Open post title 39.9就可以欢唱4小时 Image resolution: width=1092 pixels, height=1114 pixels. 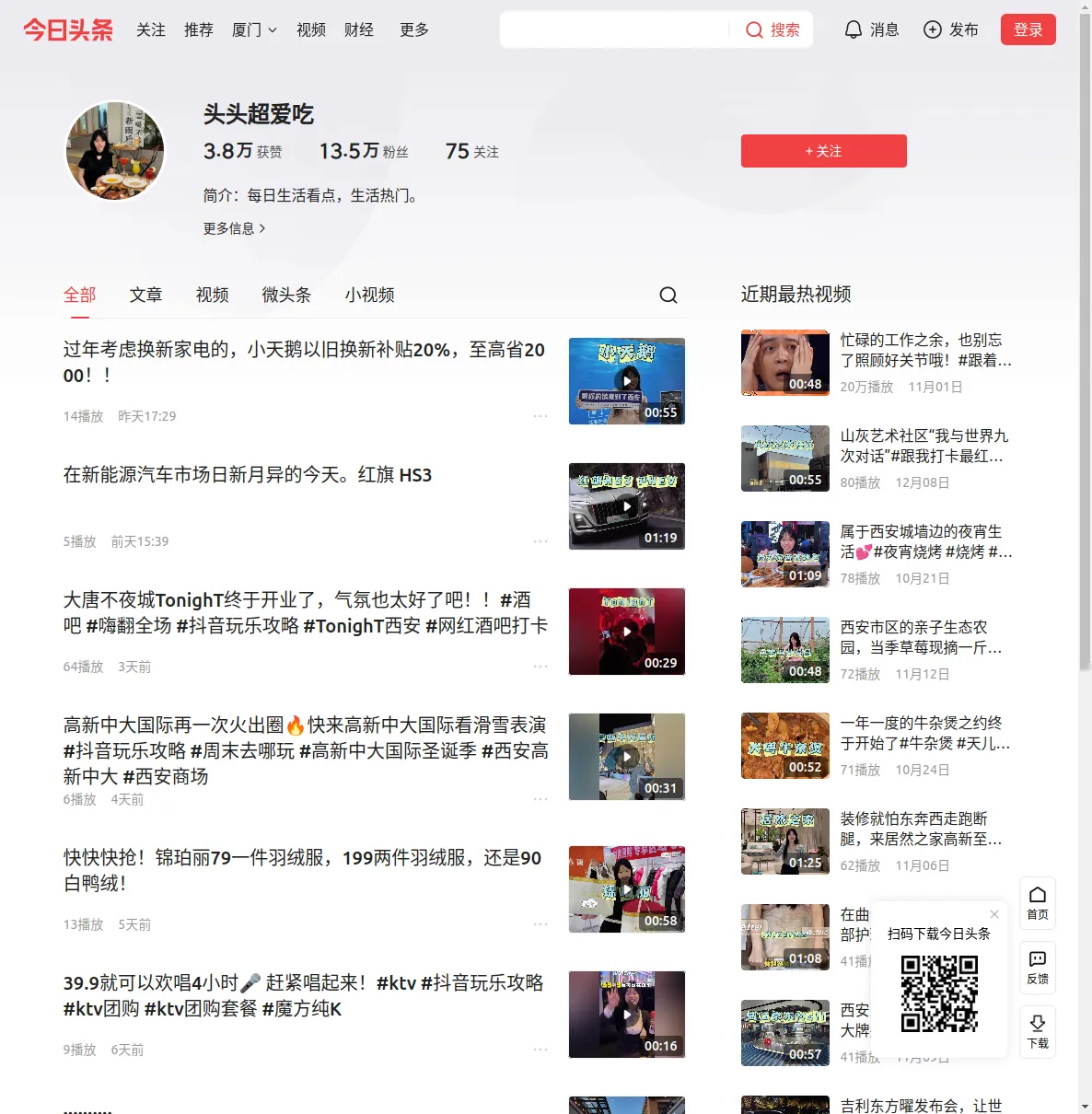click(304, 996)
